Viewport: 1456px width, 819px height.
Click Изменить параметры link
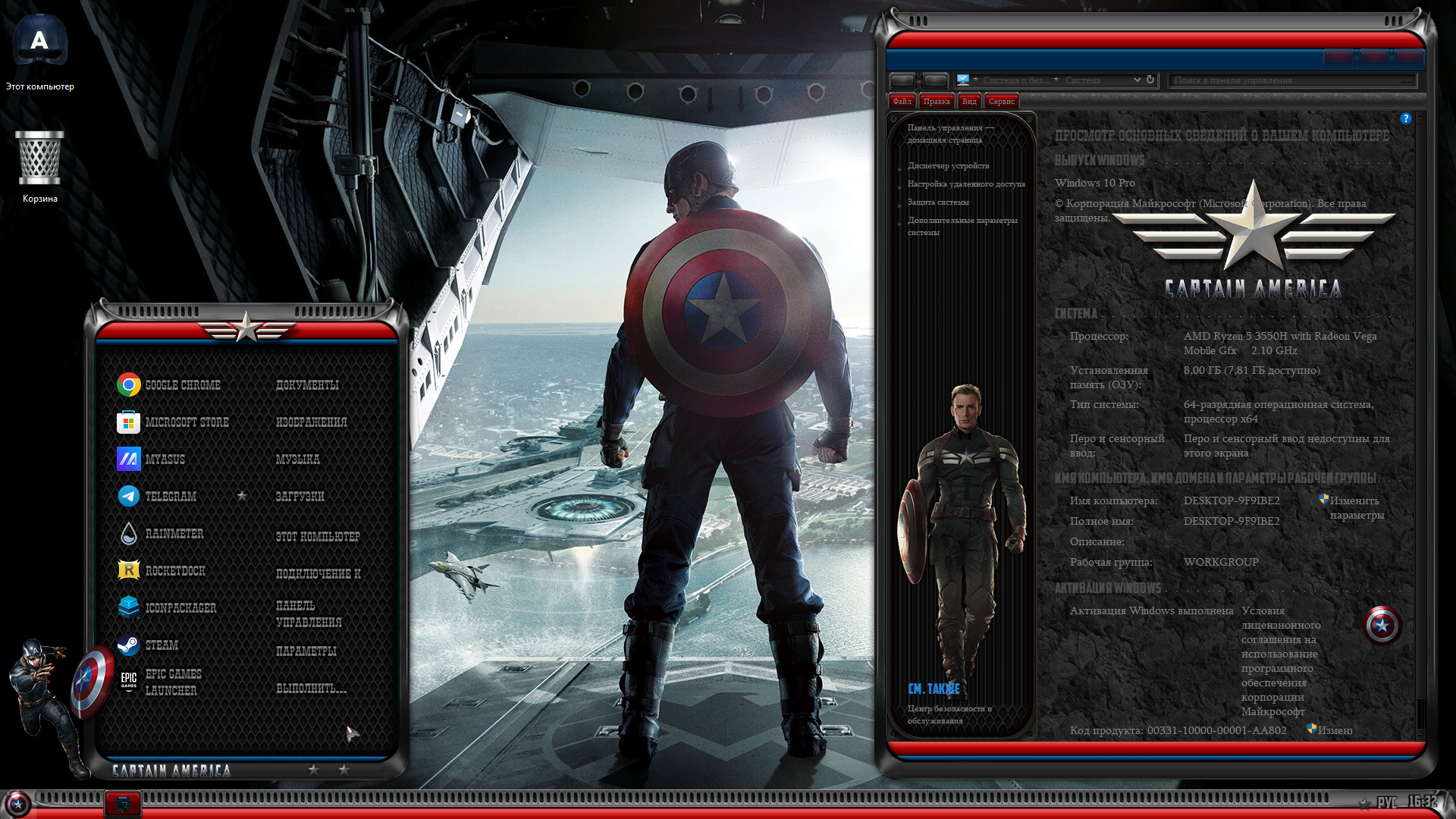tap(1356, 507)
